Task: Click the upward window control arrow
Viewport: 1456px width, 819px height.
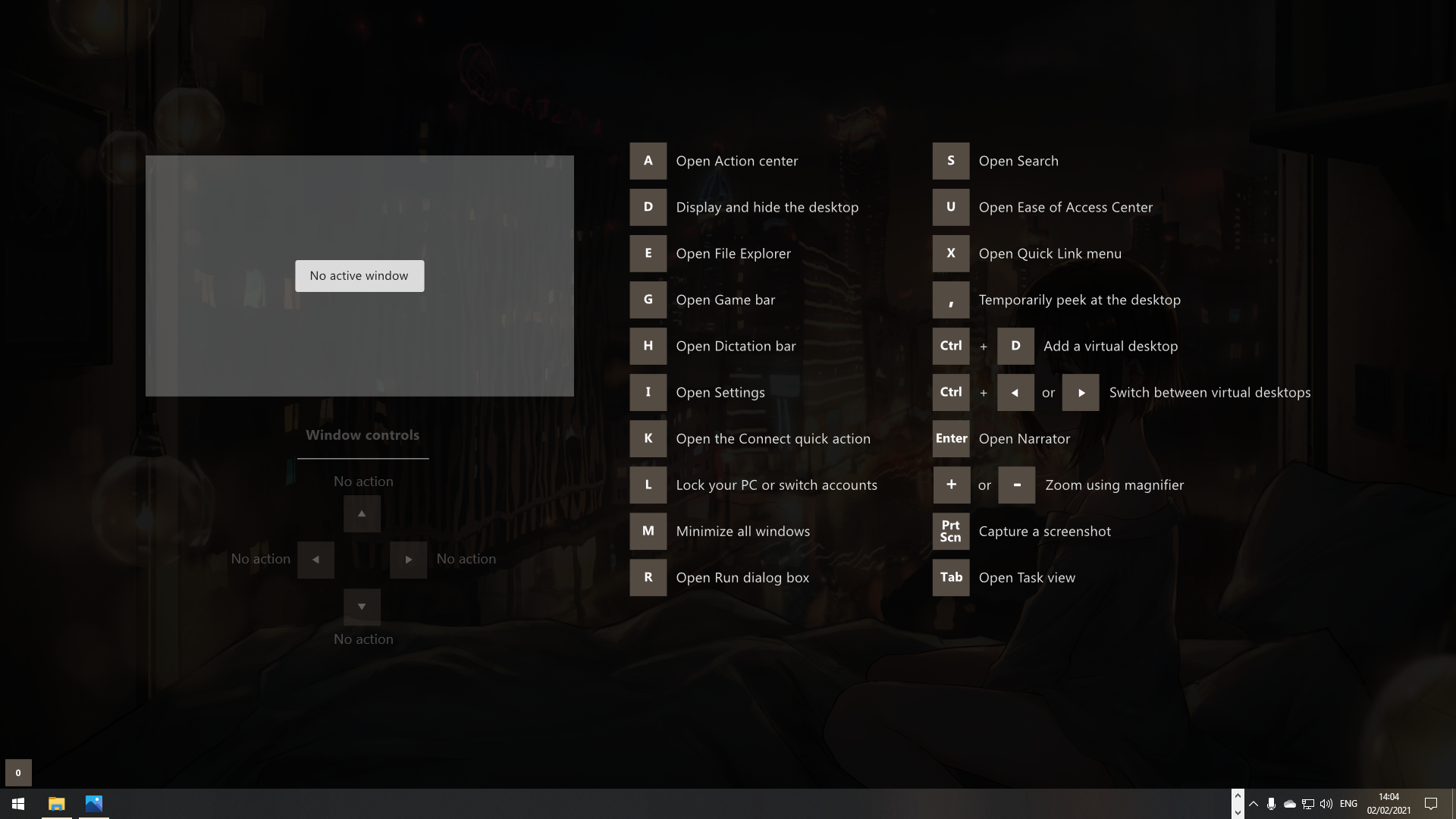Action: tap(362, 513)
